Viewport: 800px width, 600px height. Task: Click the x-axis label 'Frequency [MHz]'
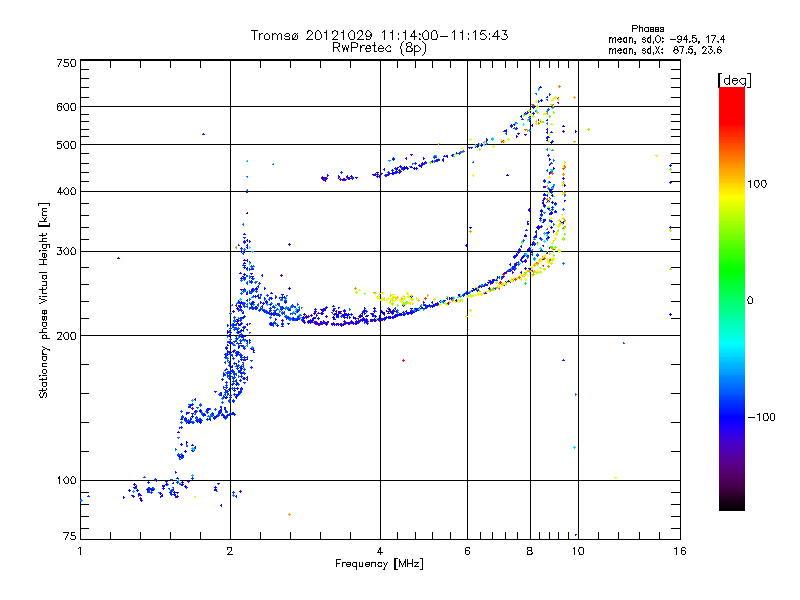pos(379,564)
